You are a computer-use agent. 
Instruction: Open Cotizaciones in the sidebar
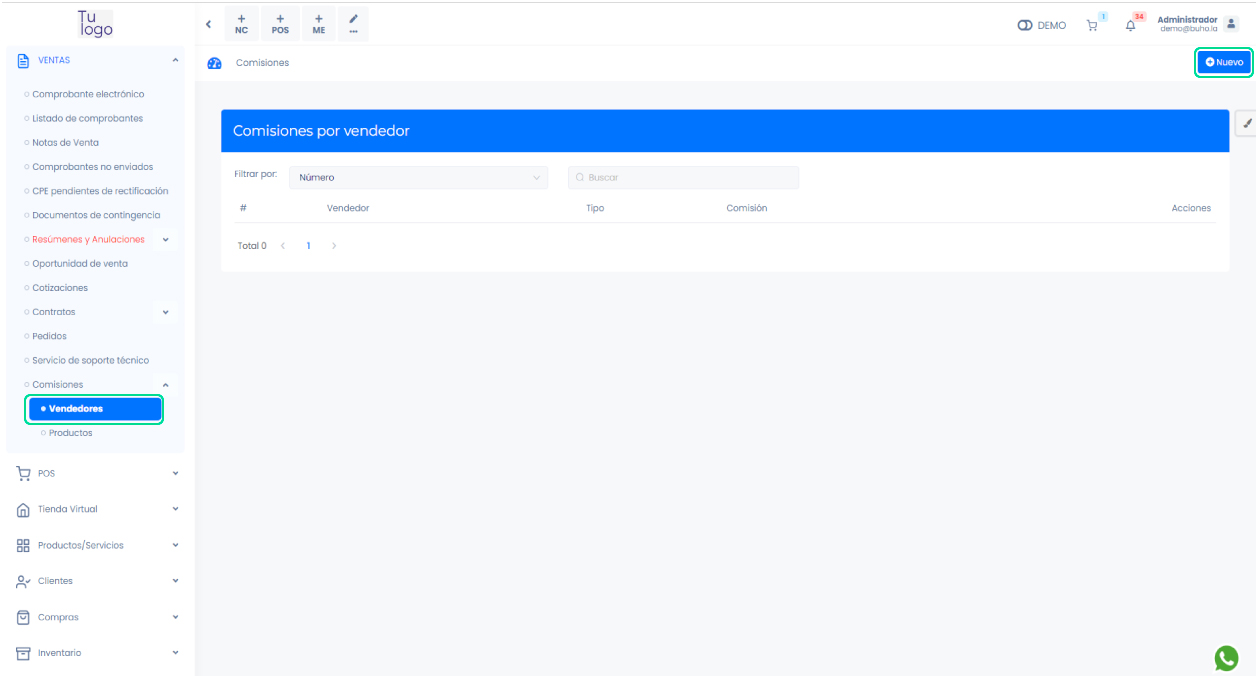[x=60, y=288]
